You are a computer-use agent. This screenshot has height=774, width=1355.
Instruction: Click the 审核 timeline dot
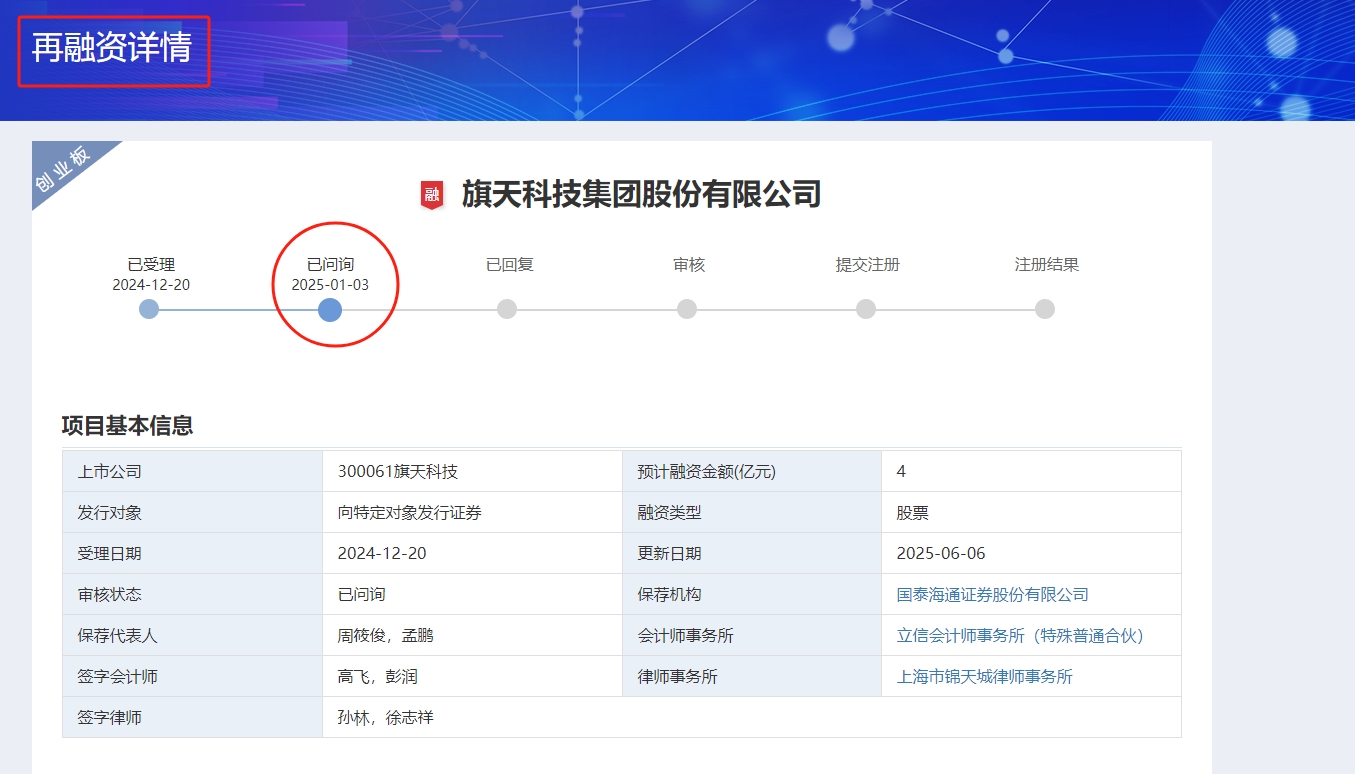687,309
